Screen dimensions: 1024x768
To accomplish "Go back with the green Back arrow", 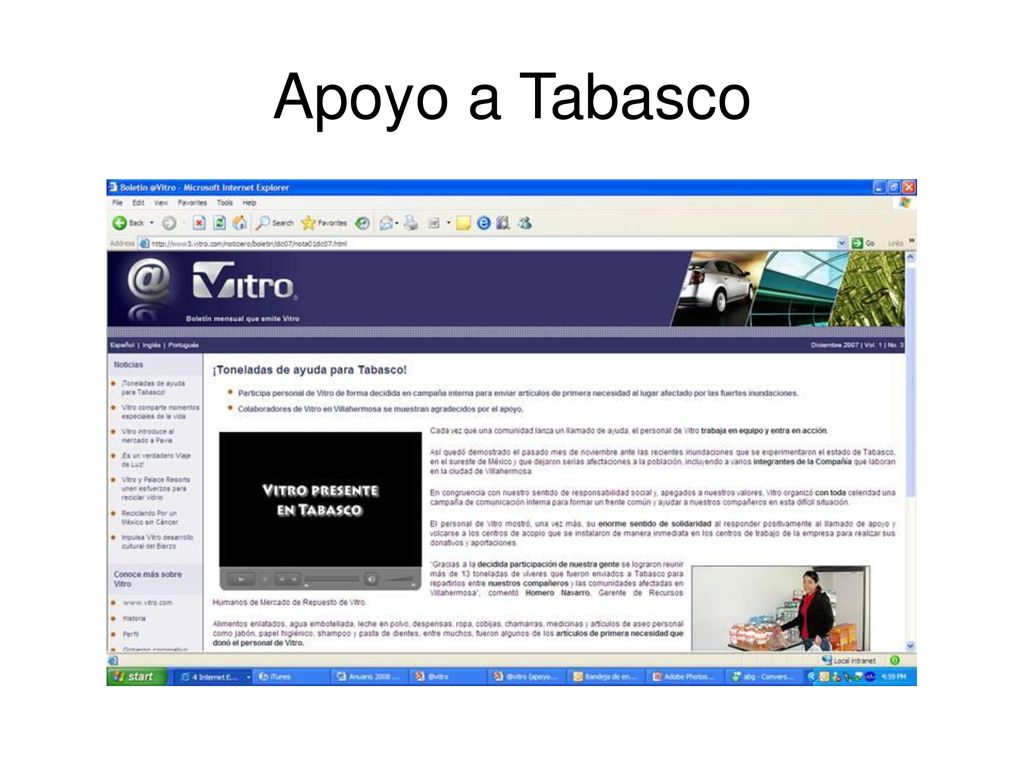I will click(120, 223).
